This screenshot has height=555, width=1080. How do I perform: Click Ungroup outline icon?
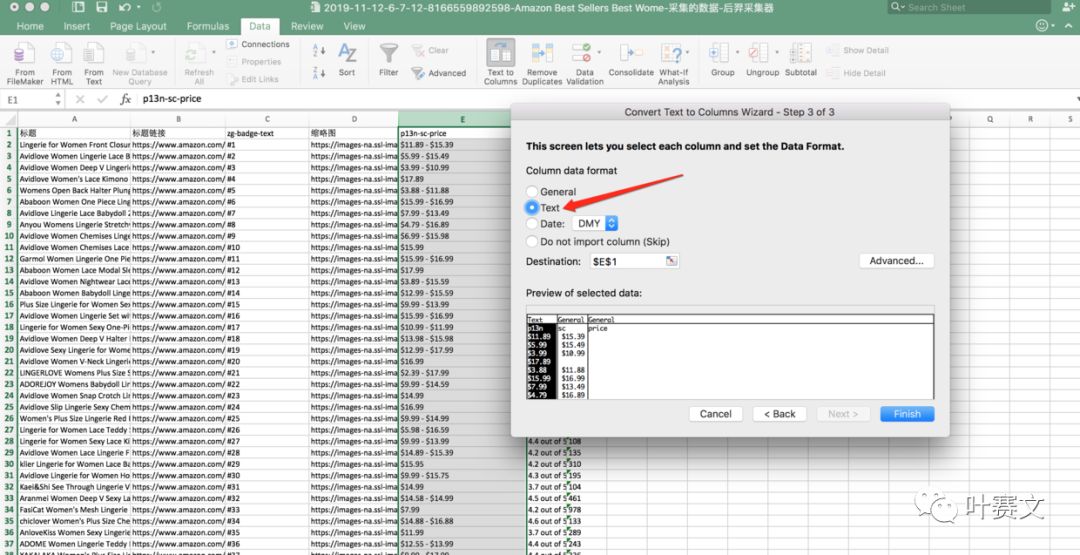pos(758,53)
